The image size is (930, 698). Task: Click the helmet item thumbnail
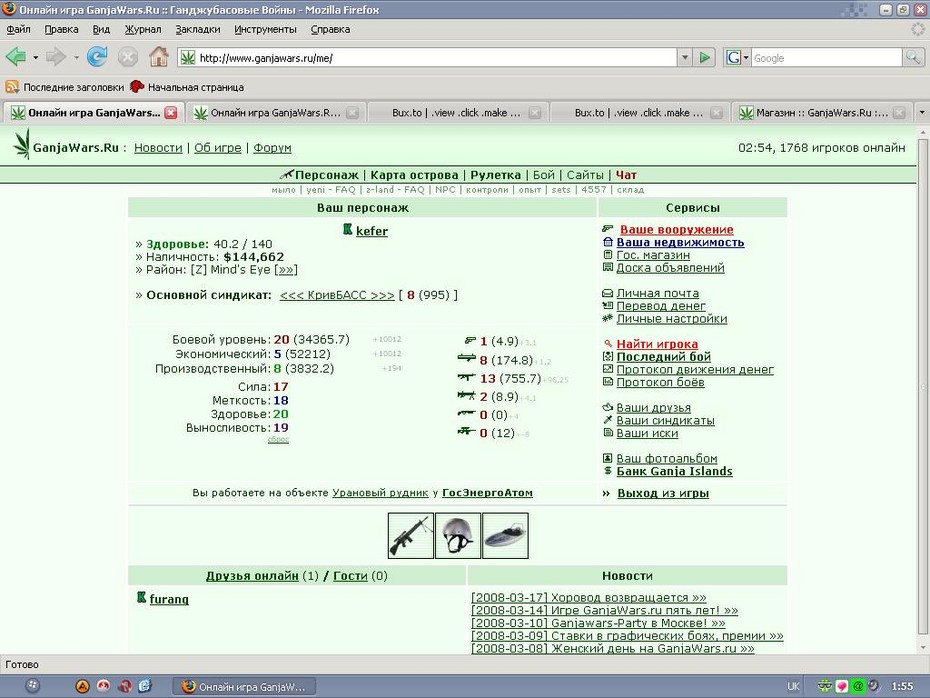(458, 536)
